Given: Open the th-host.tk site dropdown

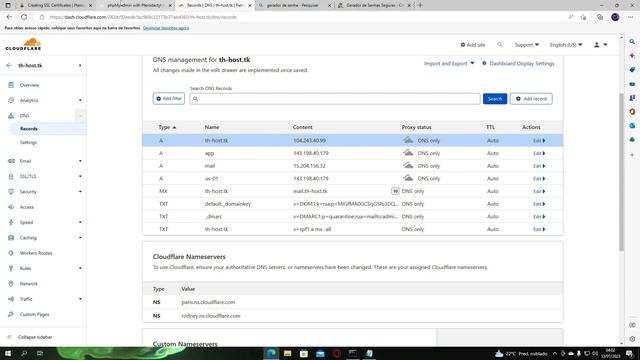Looking at the screenshot, I should tap(80, 65).
